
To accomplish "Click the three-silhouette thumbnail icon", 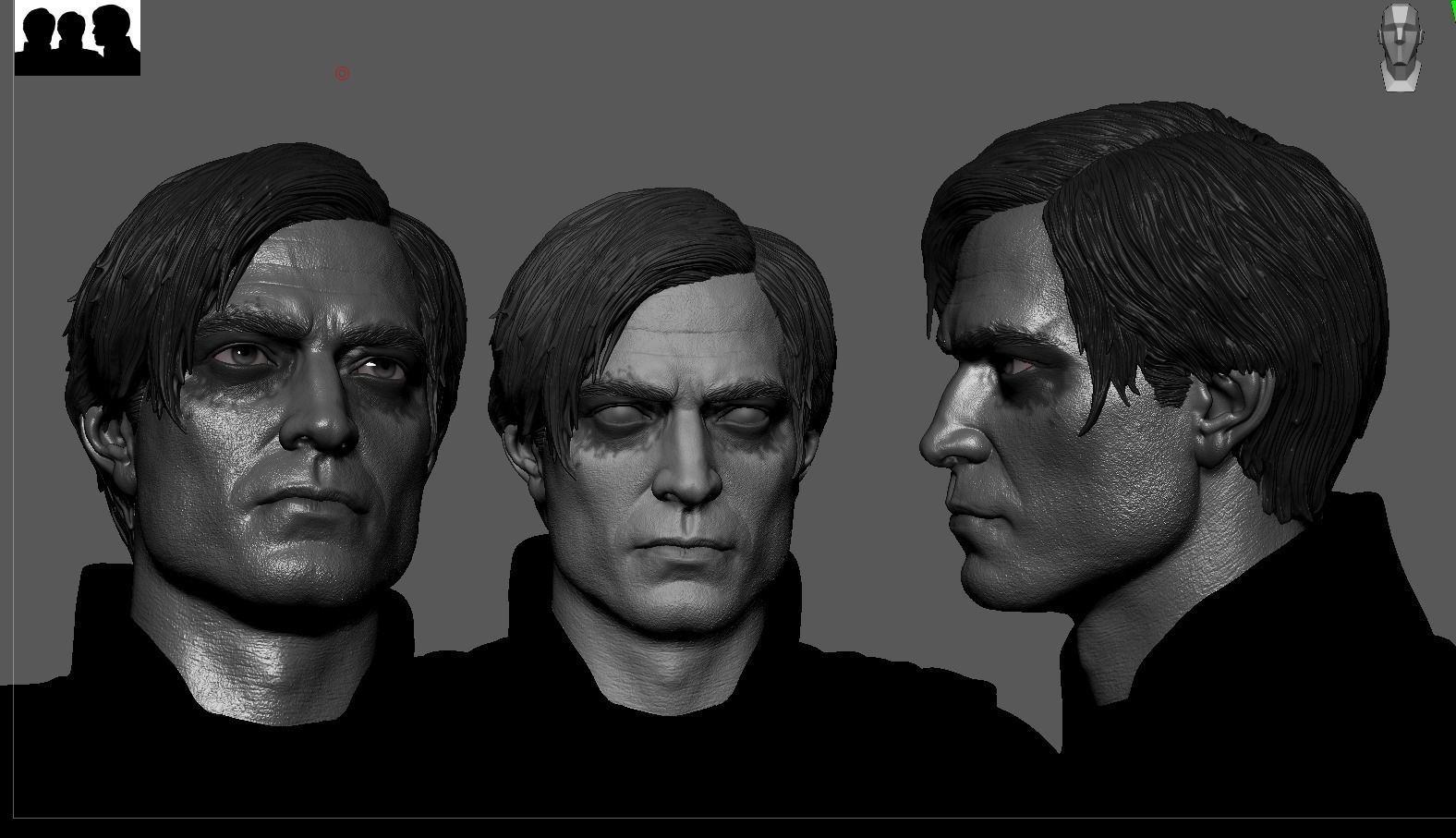I will [78, 38].
